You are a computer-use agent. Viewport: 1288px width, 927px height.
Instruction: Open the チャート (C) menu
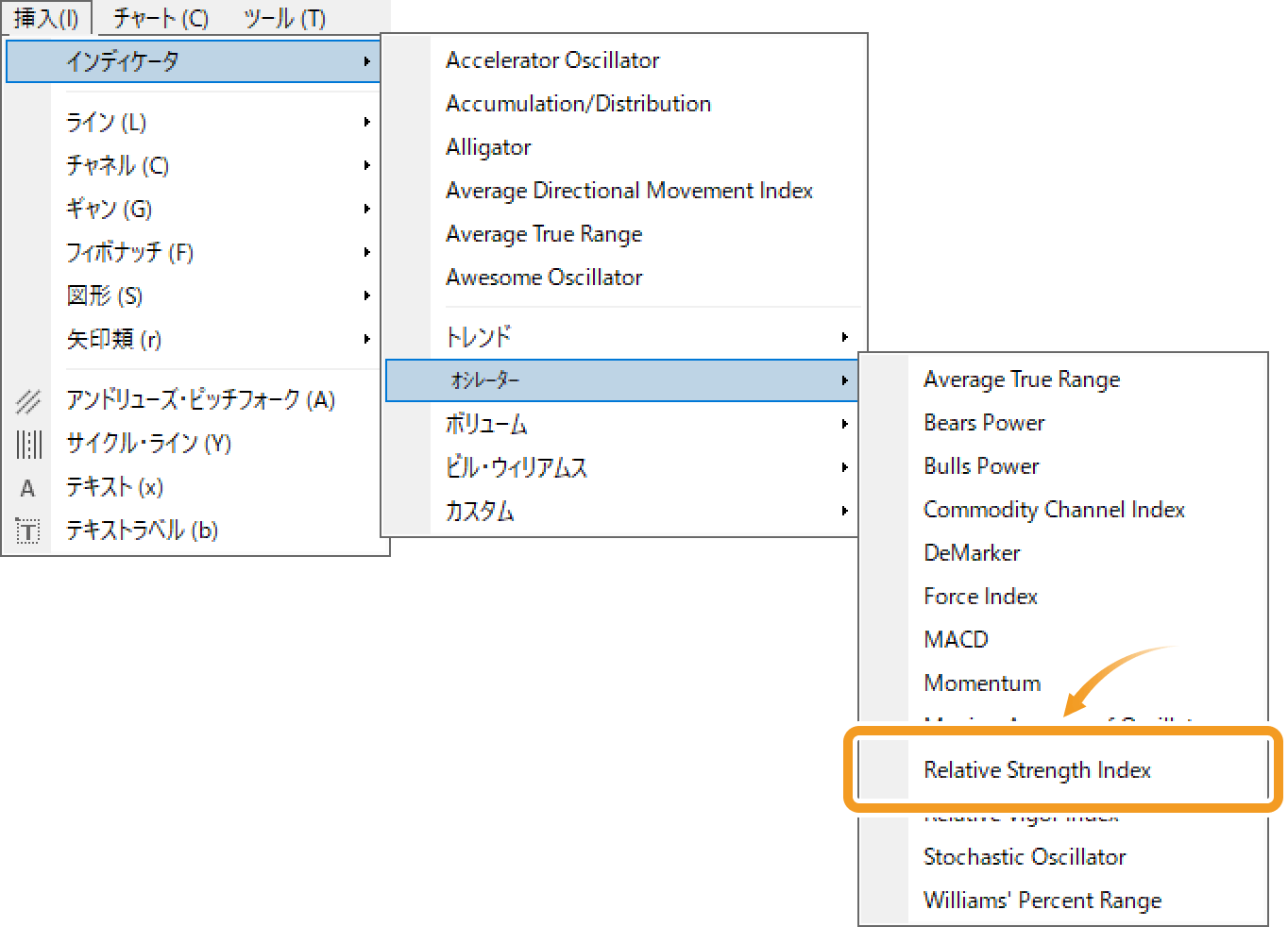coord(161,18)
